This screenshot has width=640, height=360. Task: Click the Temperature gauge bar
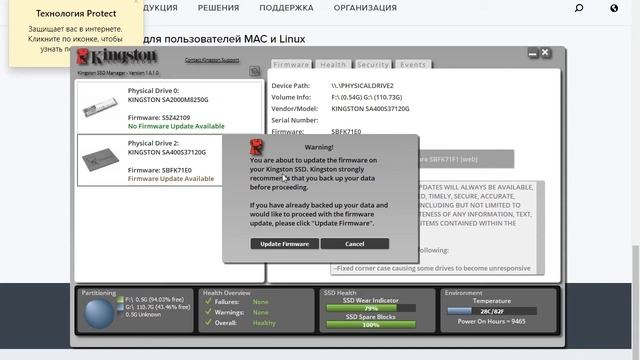(x=492, y=311)
